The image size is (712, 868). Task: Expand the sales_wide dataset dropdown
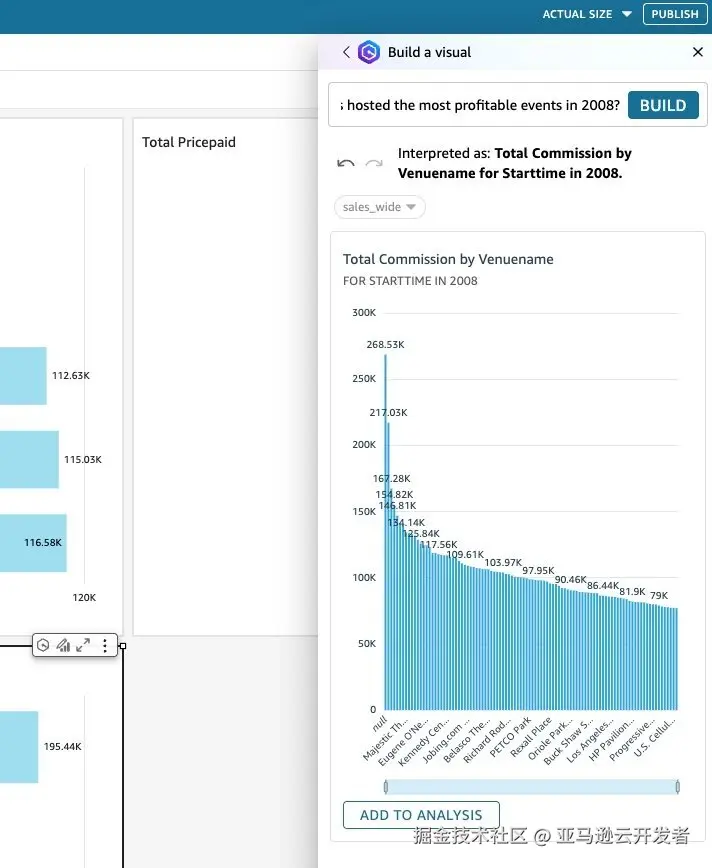(379, 207)
